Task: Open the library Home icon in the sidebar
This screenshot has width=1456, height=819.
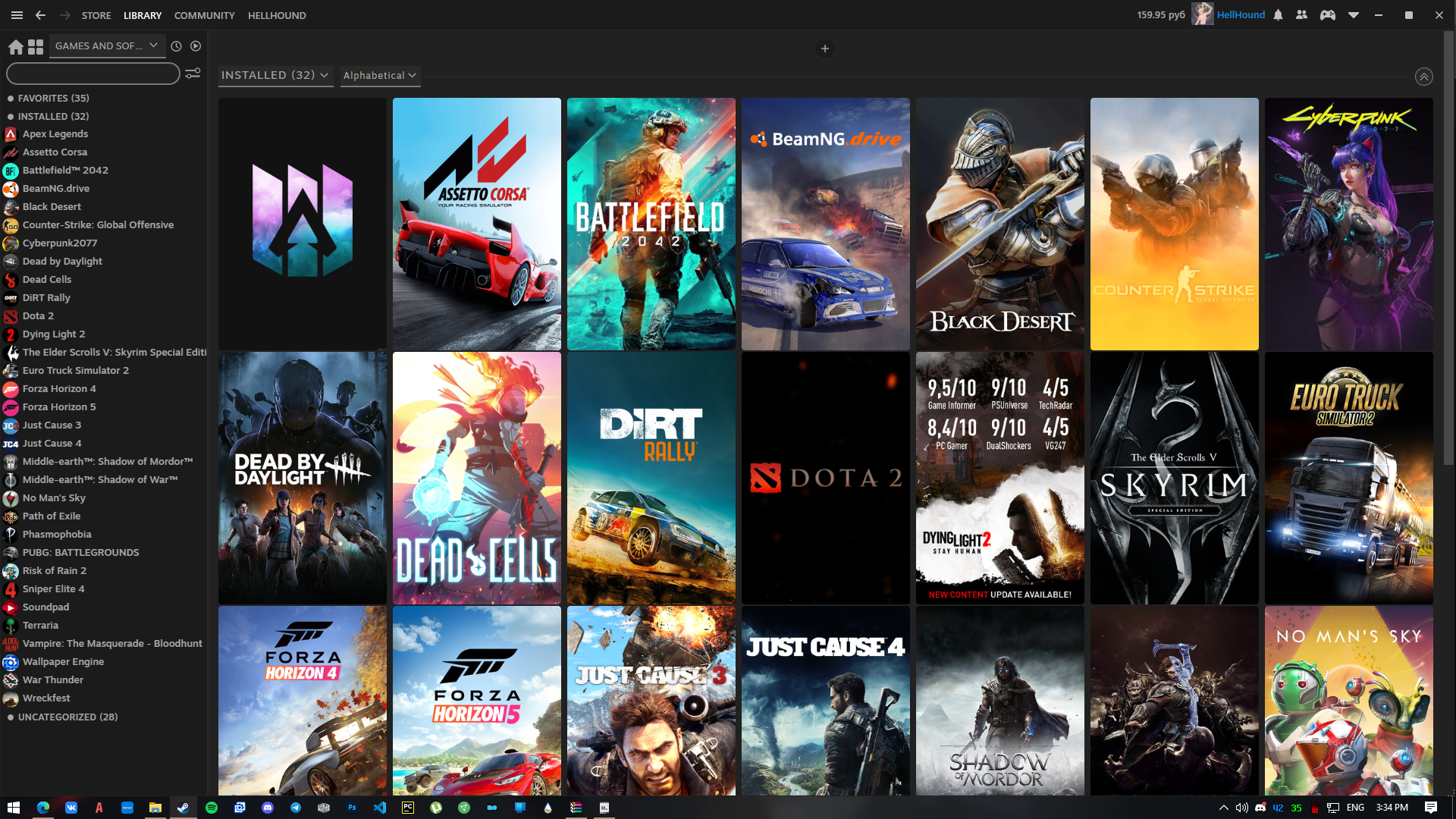Action: tap(15, 46)
